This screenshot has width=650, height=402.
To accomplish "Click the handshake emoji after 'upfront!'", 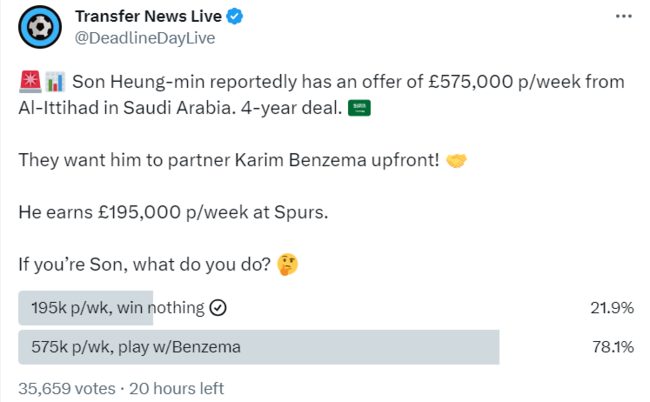I will coord(454,159).
